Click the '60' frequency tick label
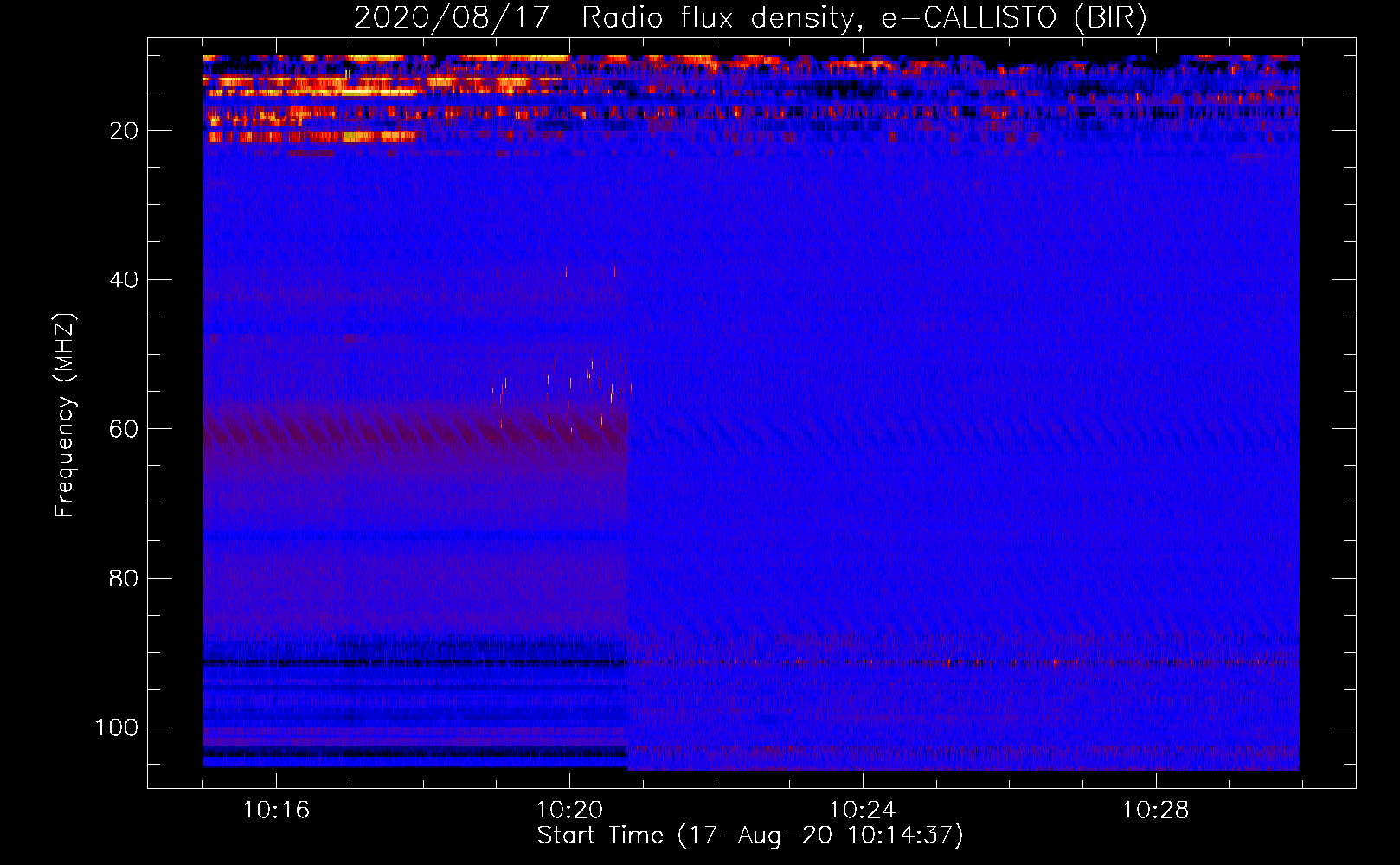 click(x=124, y=429)
